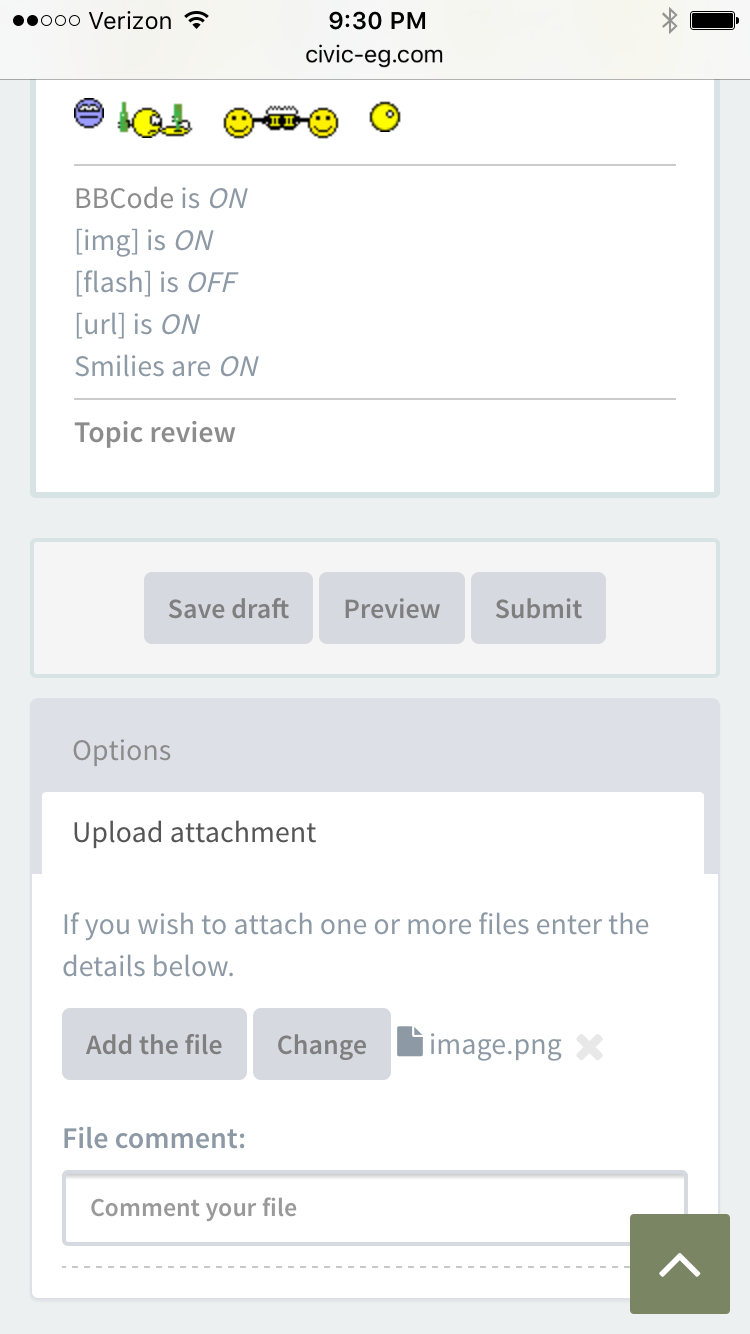Insert the blue frozen-face smiley
Screen dimensions: 750x1334
pyautogui.click(x=89, y=114)
